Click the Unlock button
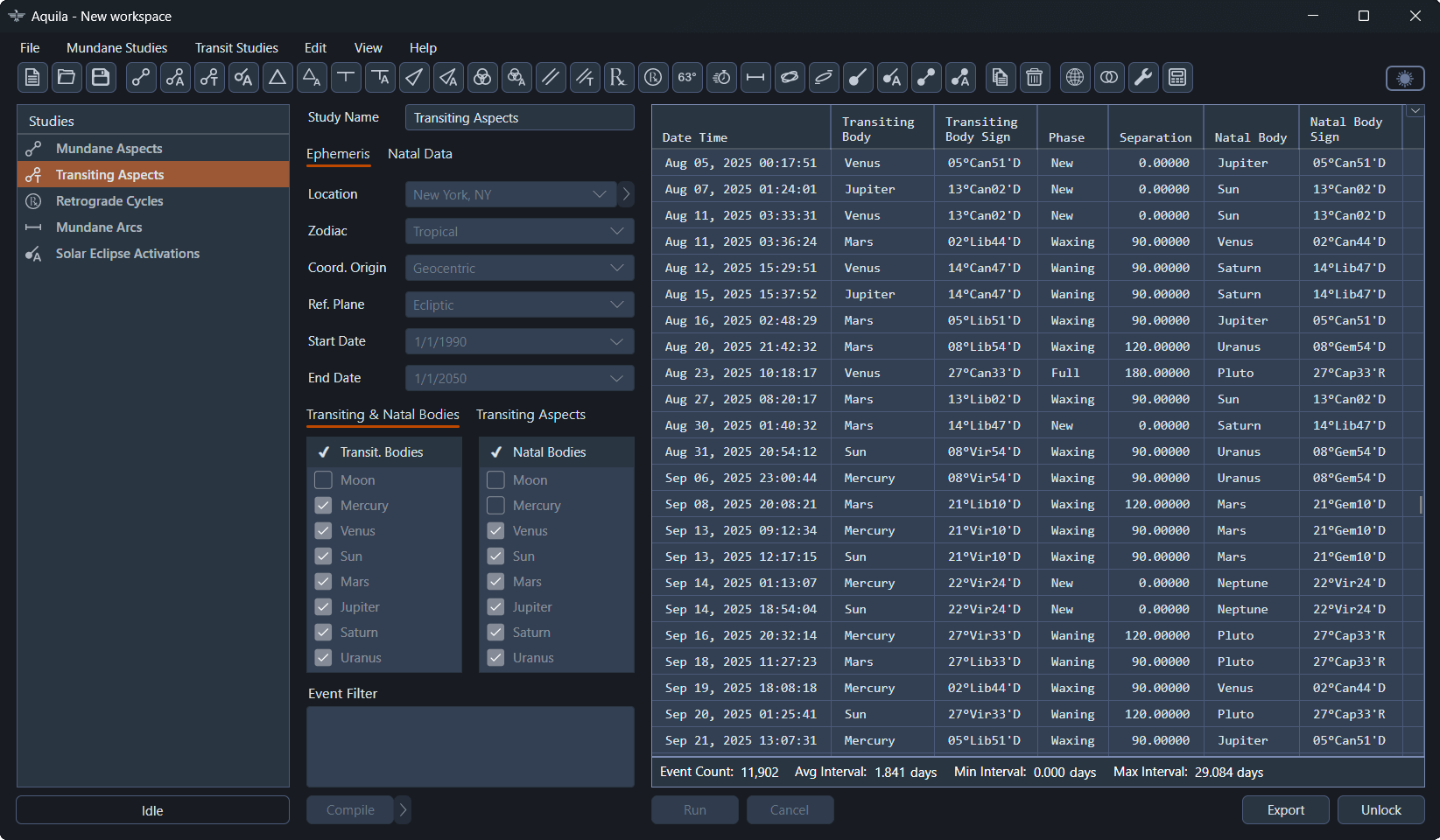Screen dimensions: 1440x840 click(x=1380, y=810)
